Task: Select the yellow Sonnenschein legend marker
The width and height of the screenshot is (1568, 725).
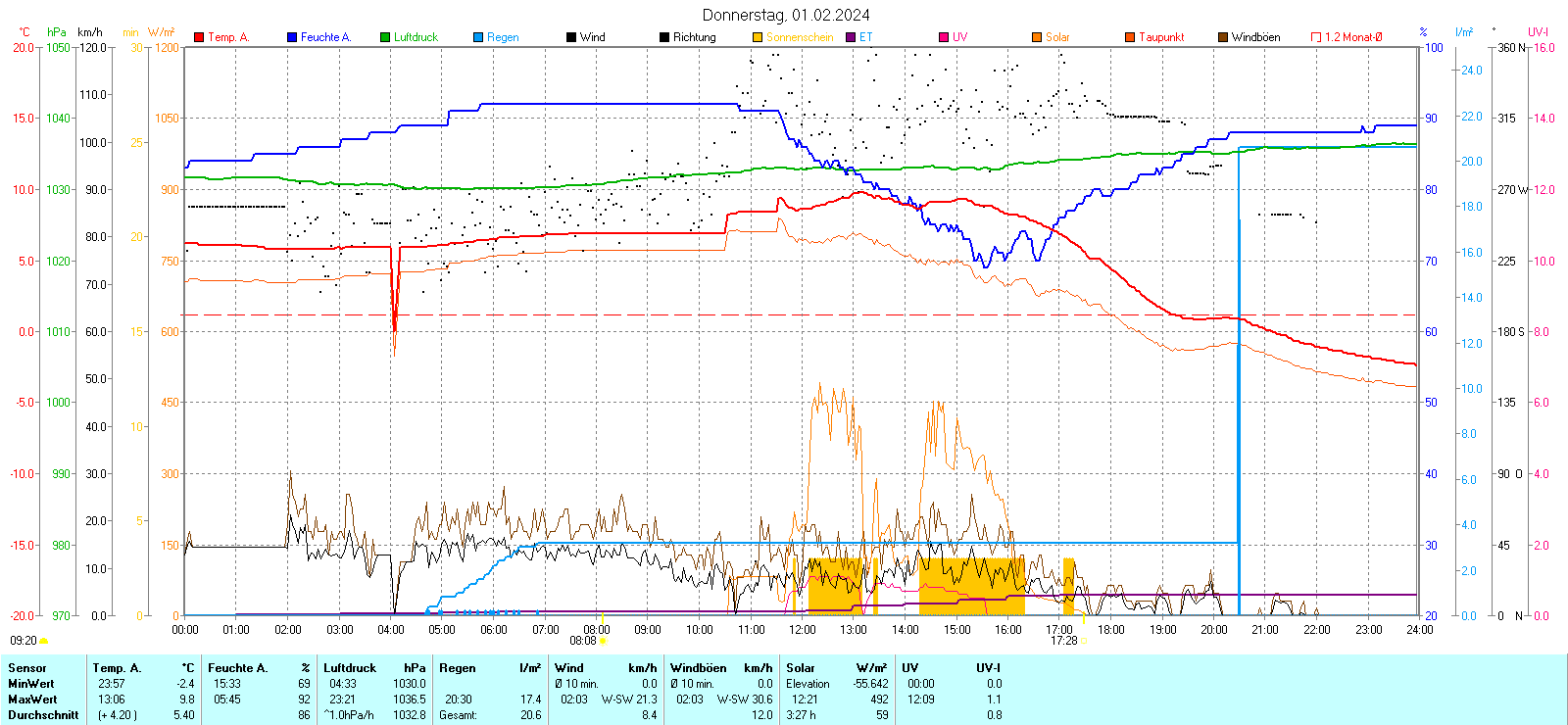Action: pyautogui.click(x=758, y=37)
